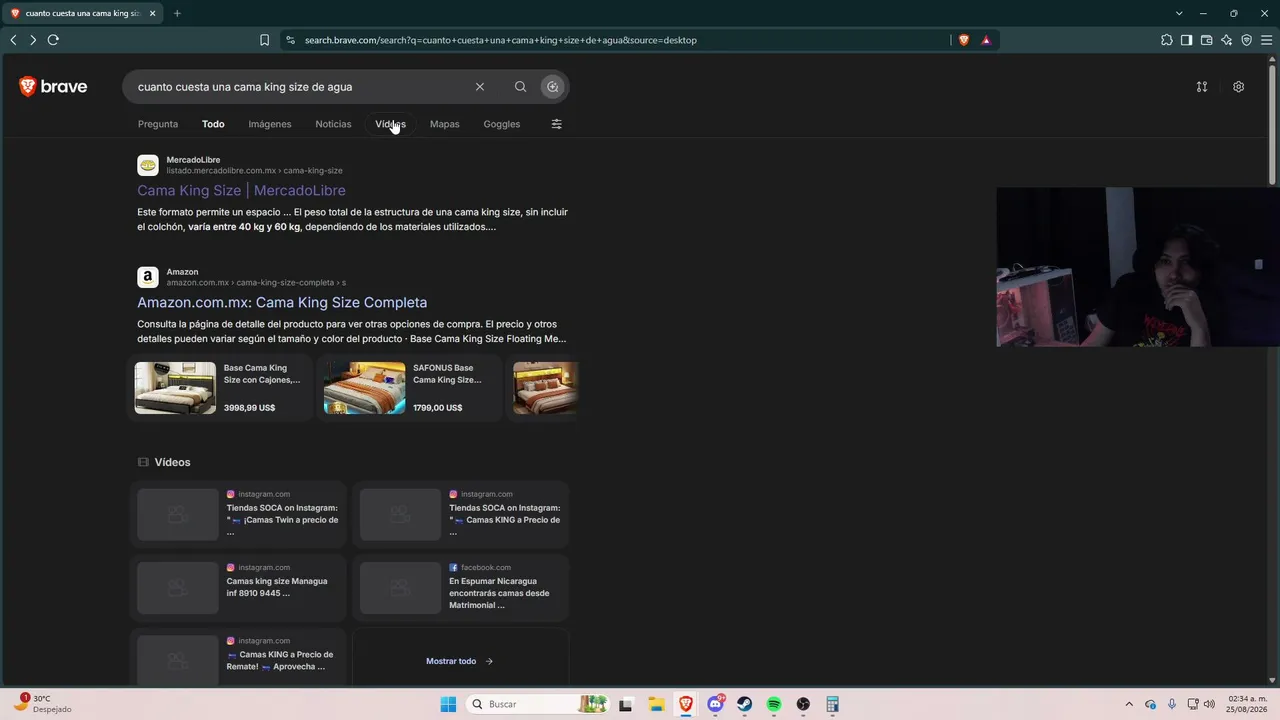Click the search query input box
Screen dimensions: 1280x720
[x=300, y=87]
